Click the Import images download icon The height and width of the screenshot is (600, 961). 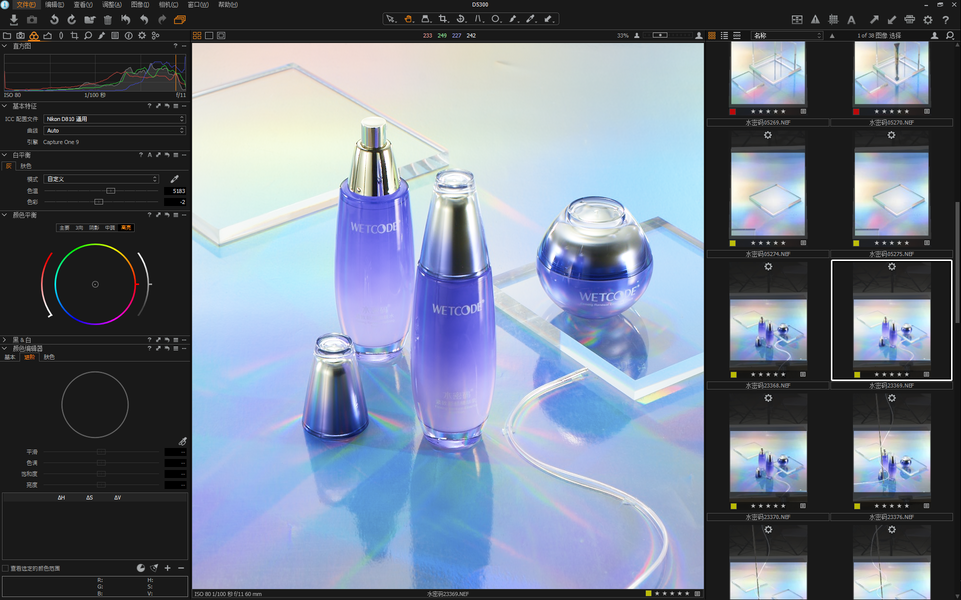(x=13, y=20)
